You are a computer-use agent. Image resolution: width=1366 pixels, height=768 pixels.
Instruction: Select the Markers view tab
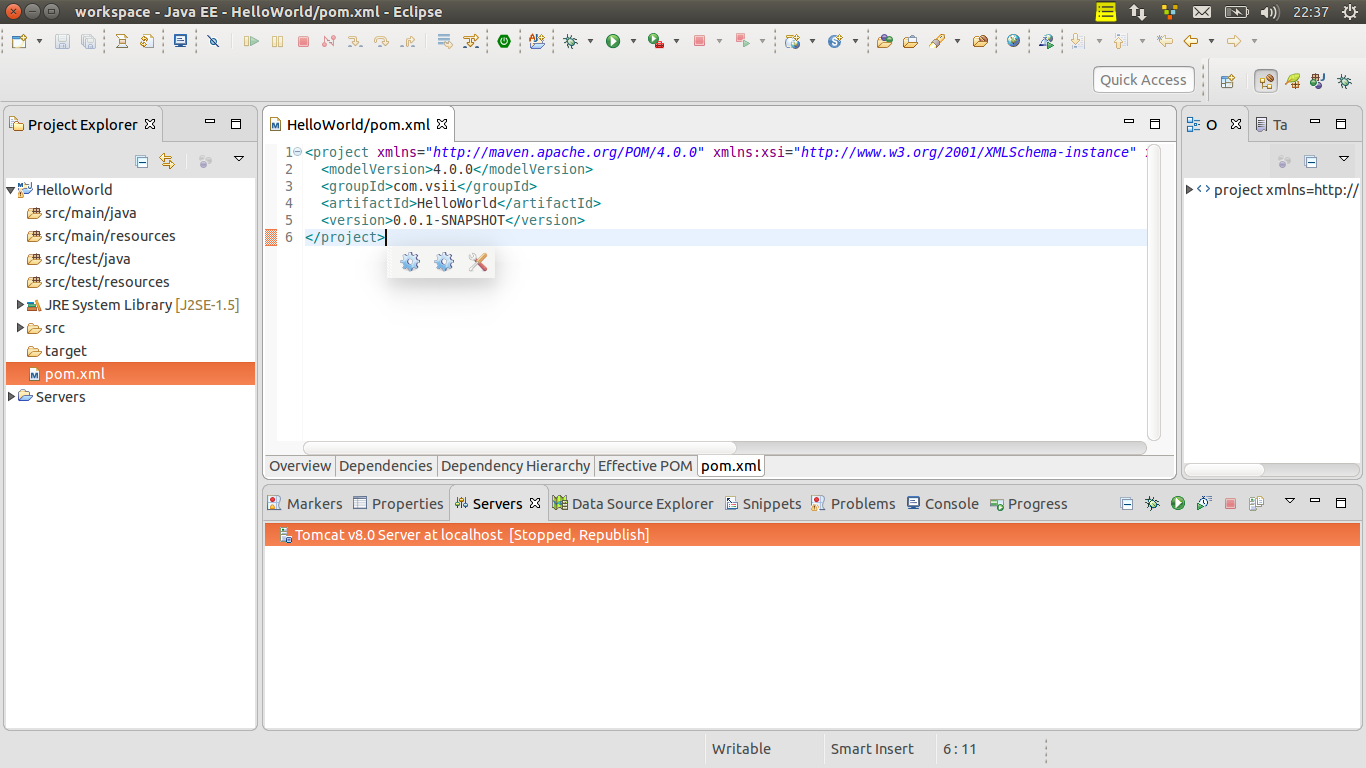pyautogui.click(x=305, y=504)
